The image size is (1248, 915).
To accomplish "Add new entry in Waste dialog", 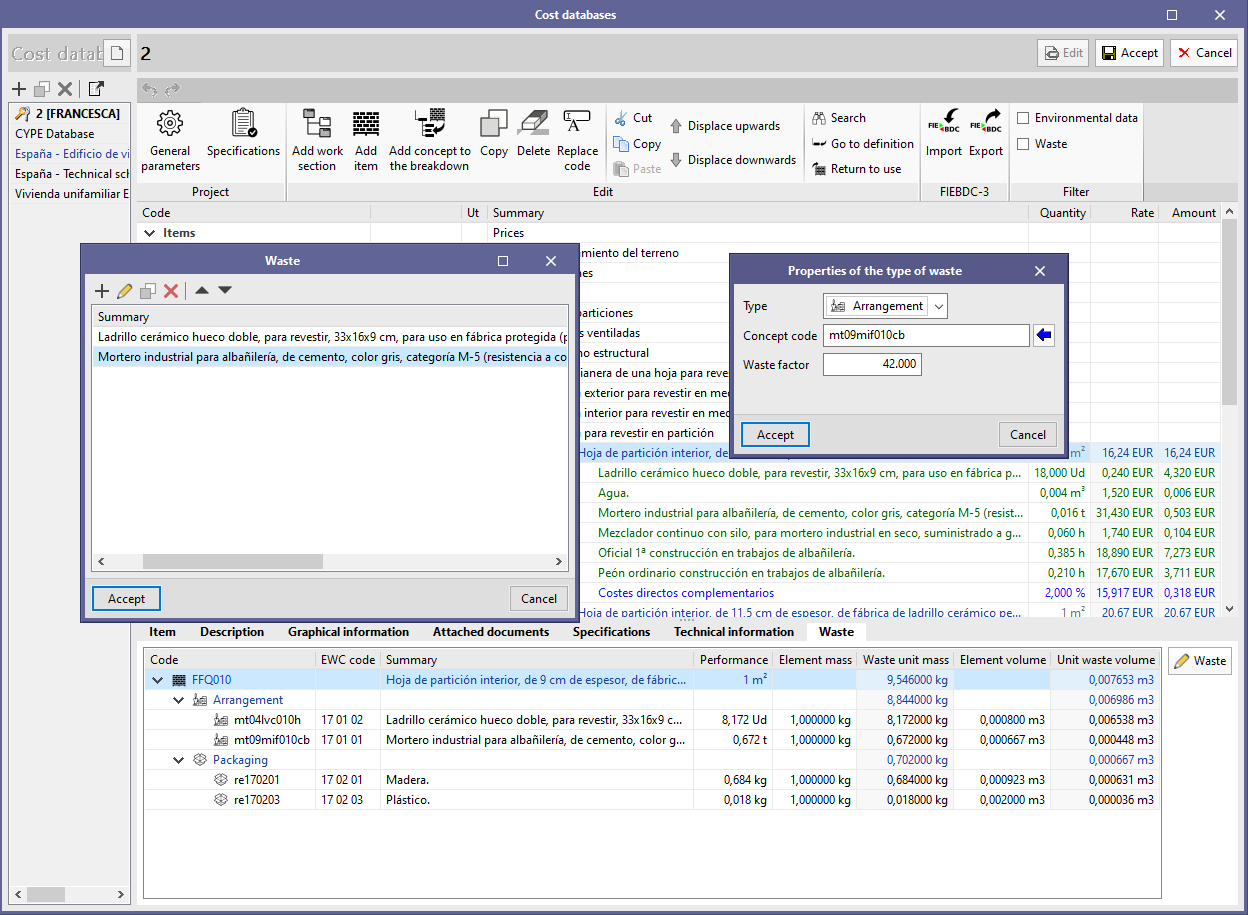I will [102, 291].
